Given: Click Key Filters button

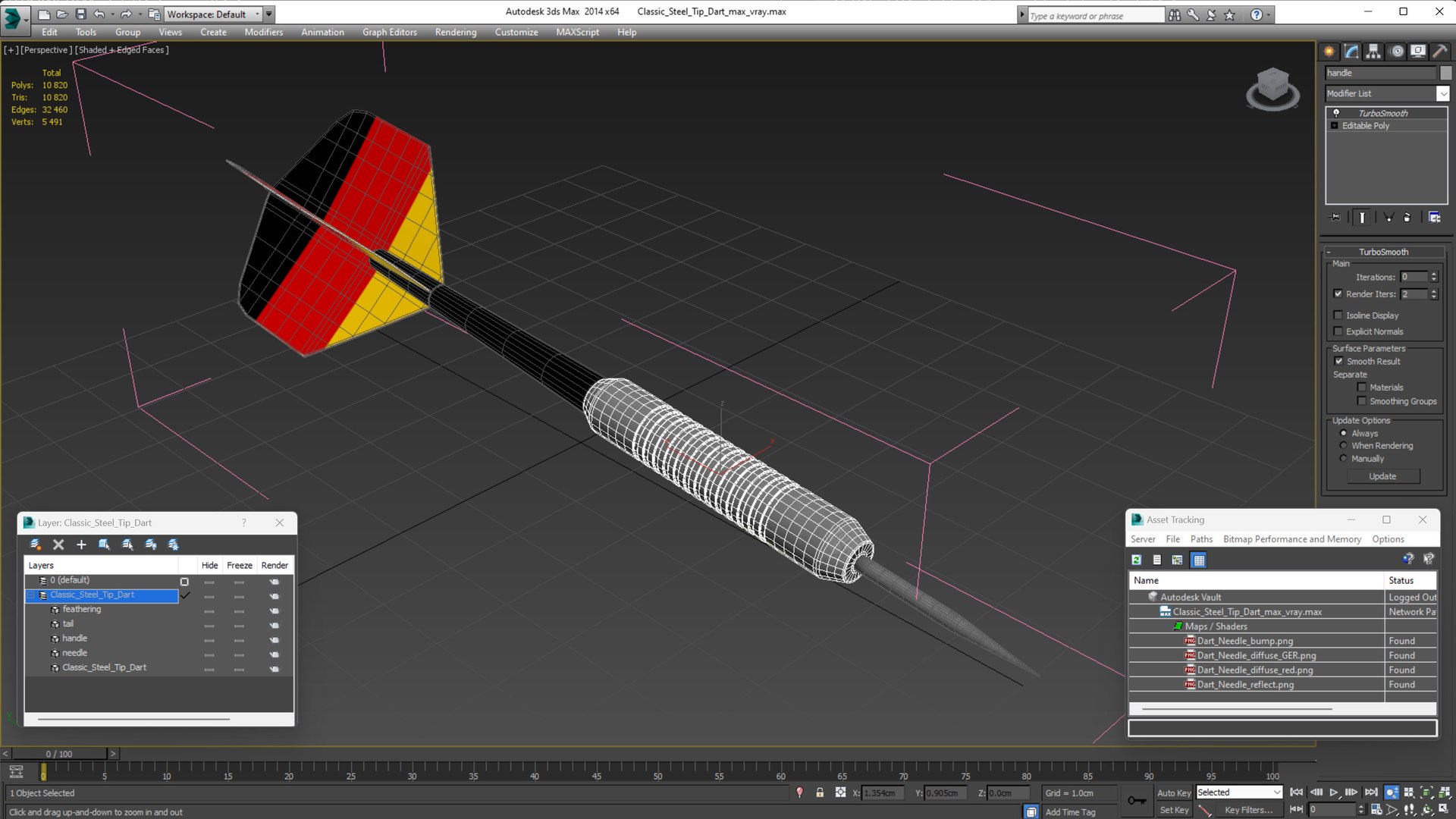Looking at the screenshot, I should pyautogui.click(x=1248, y=810).
